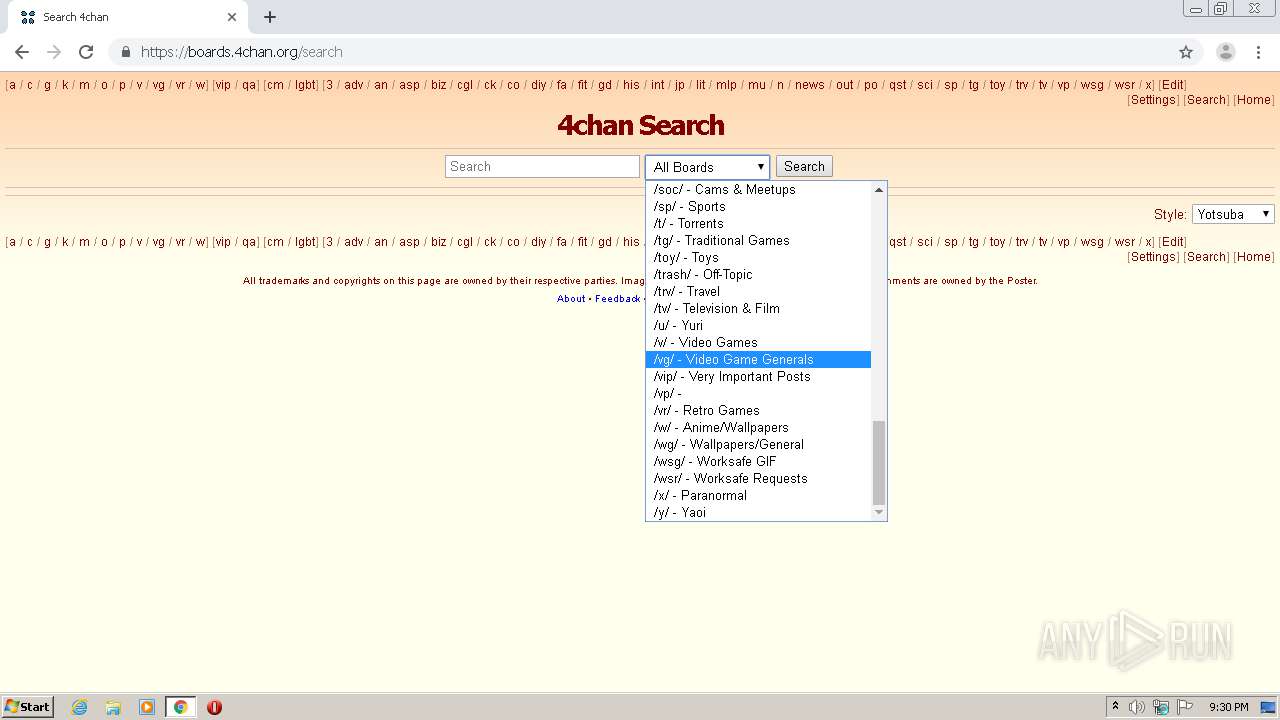This screenshot has height=720, width=1280.
Task: Select /y/ - Yaoi option
Action: (758, 512)
